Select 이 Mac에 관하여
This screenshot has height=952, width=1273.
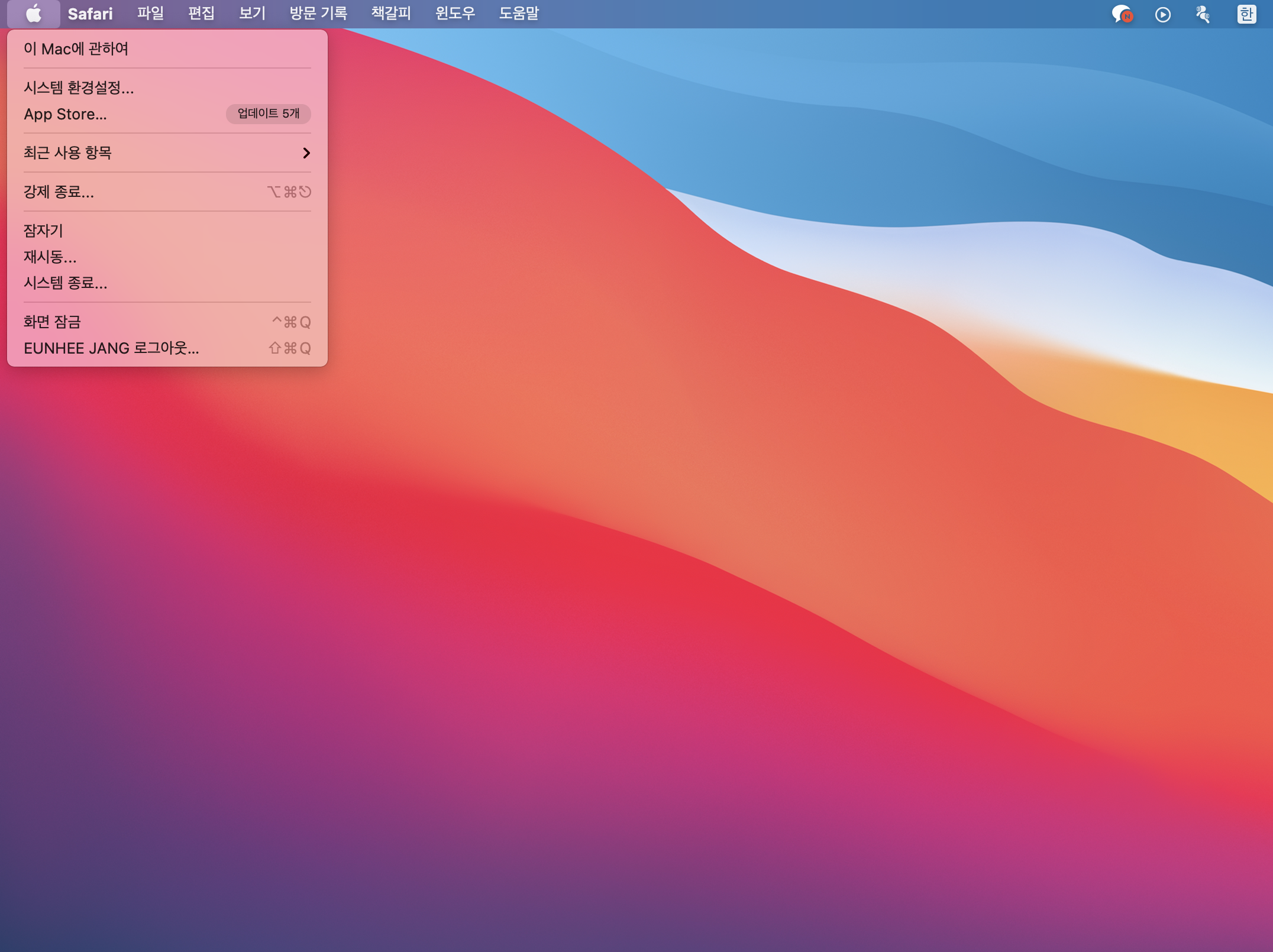pos(76,48)
